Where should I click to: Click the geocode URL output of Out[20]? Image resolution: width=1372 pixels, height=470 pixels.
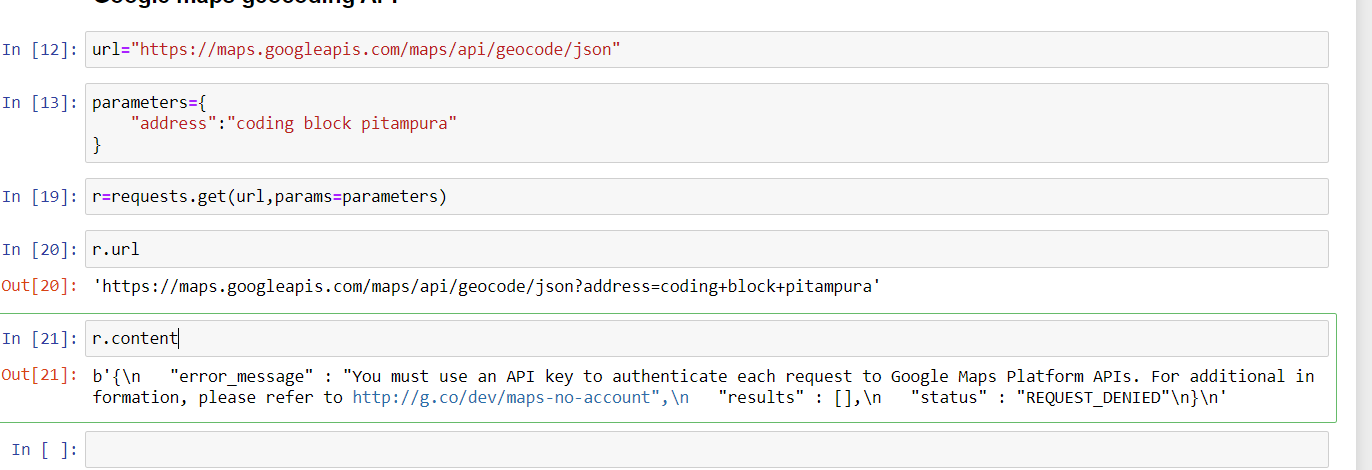(487, 287)
